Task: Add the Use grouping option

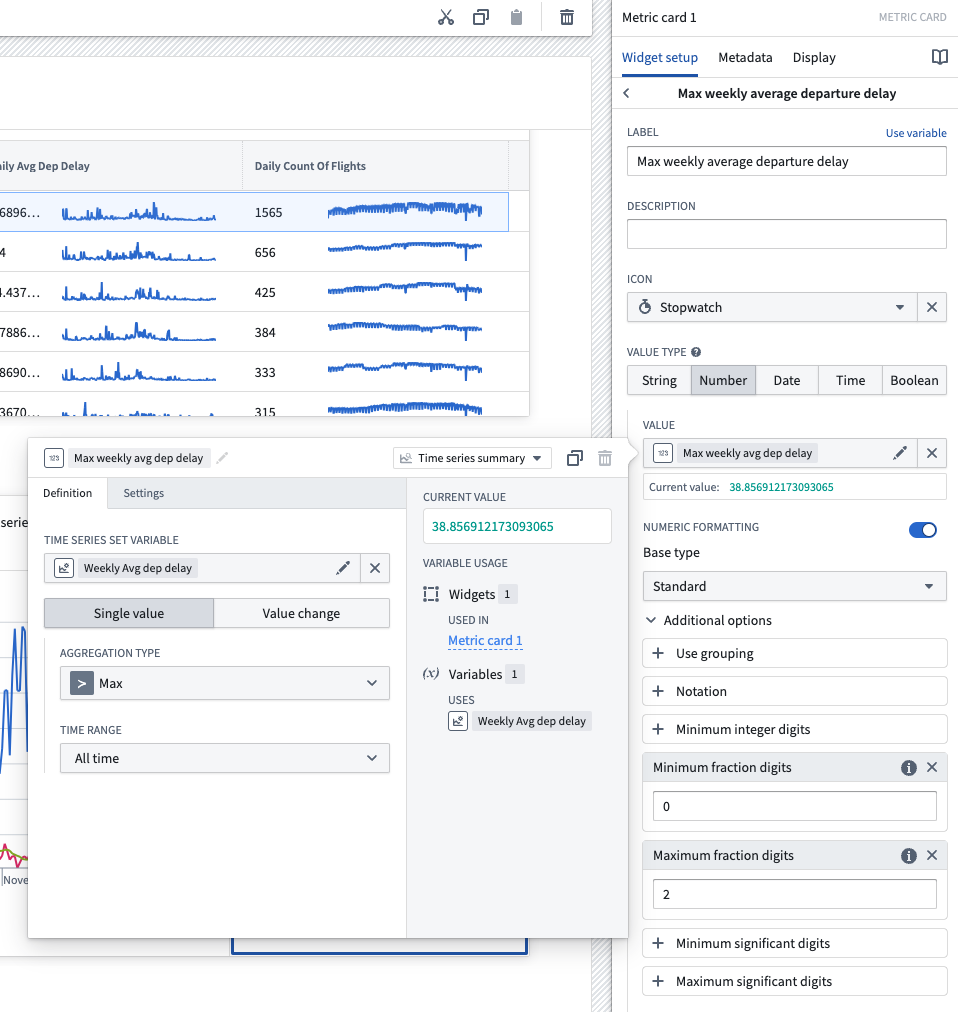Action: [795, 653]
